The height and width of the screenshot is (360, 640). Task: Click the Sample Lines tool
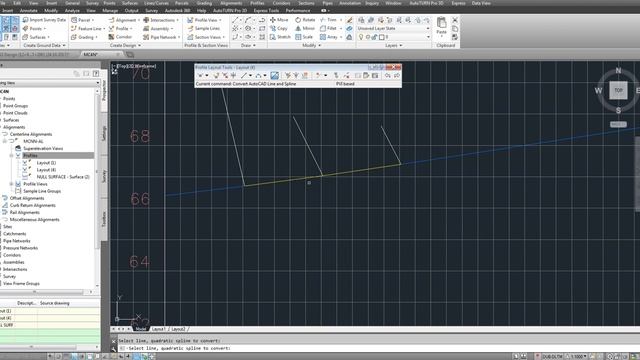click(203, 29)
